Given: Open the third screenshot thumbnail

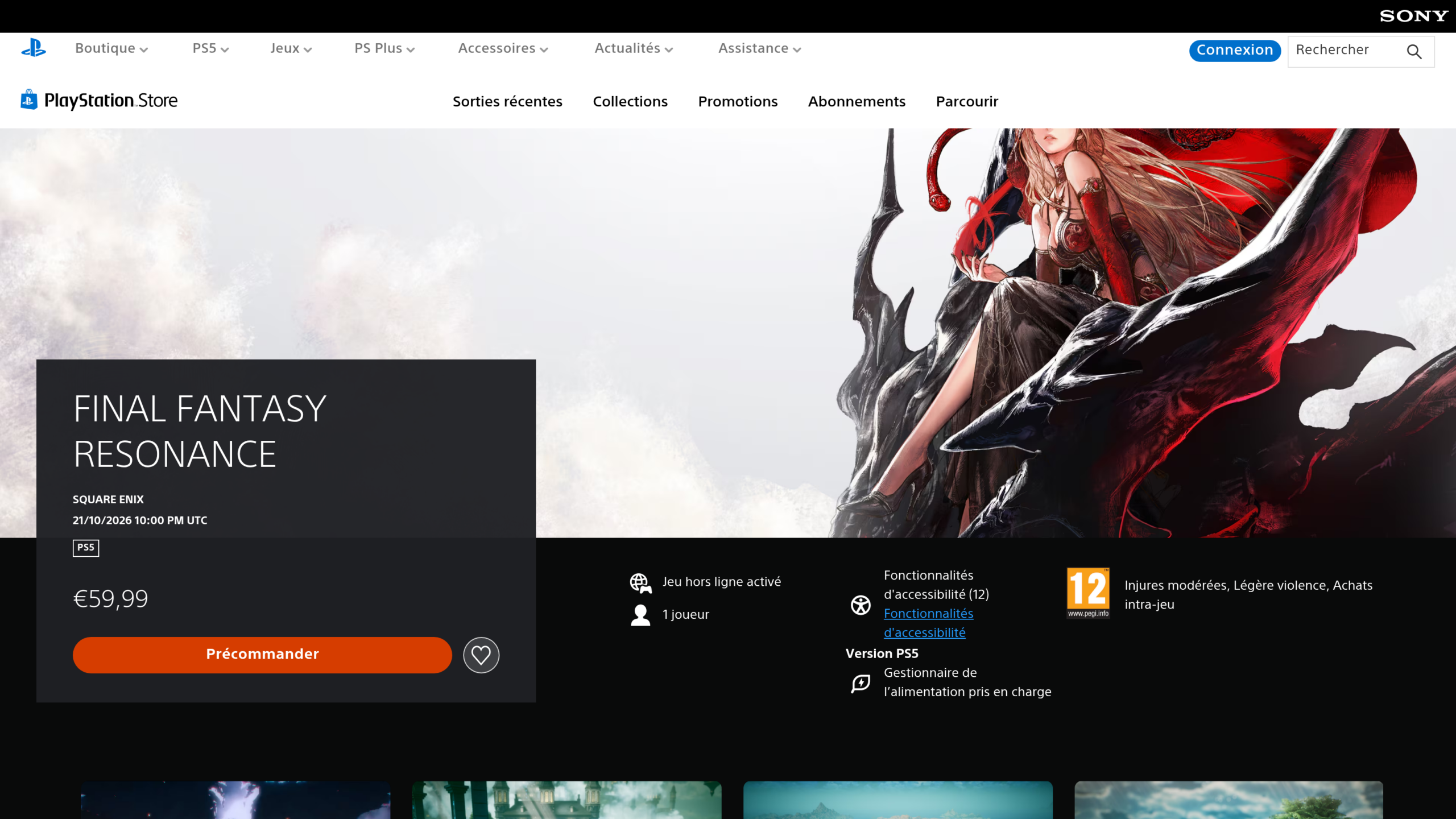Looking at the screenshot, I should click(x=897, y=800).
